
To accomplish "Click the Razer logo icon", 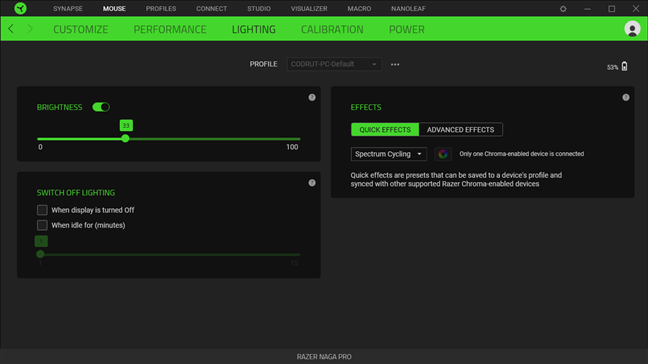I will (20, 8).
